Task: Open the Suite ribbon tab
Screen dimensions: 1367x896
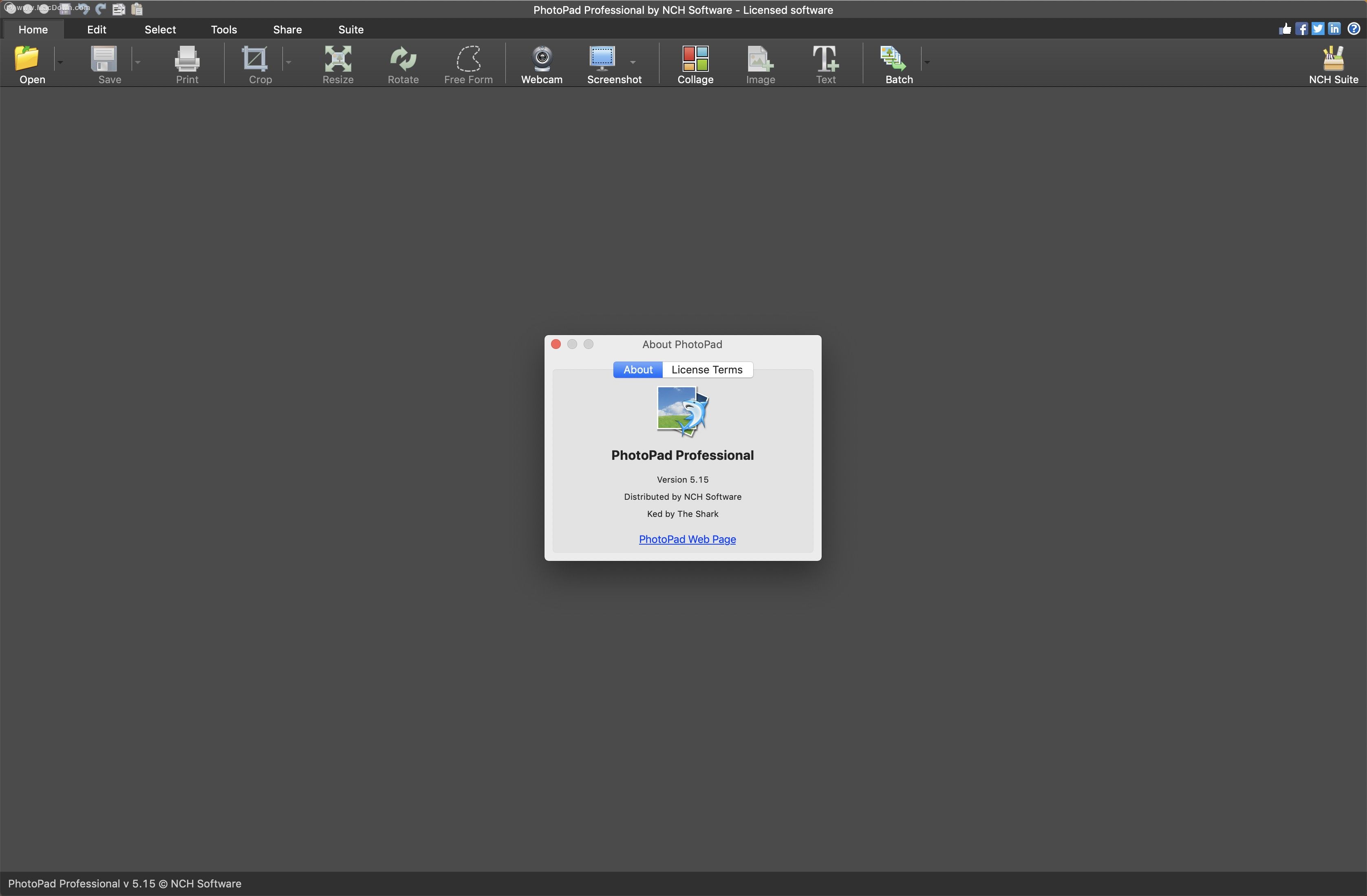Action: pos(351,29)
